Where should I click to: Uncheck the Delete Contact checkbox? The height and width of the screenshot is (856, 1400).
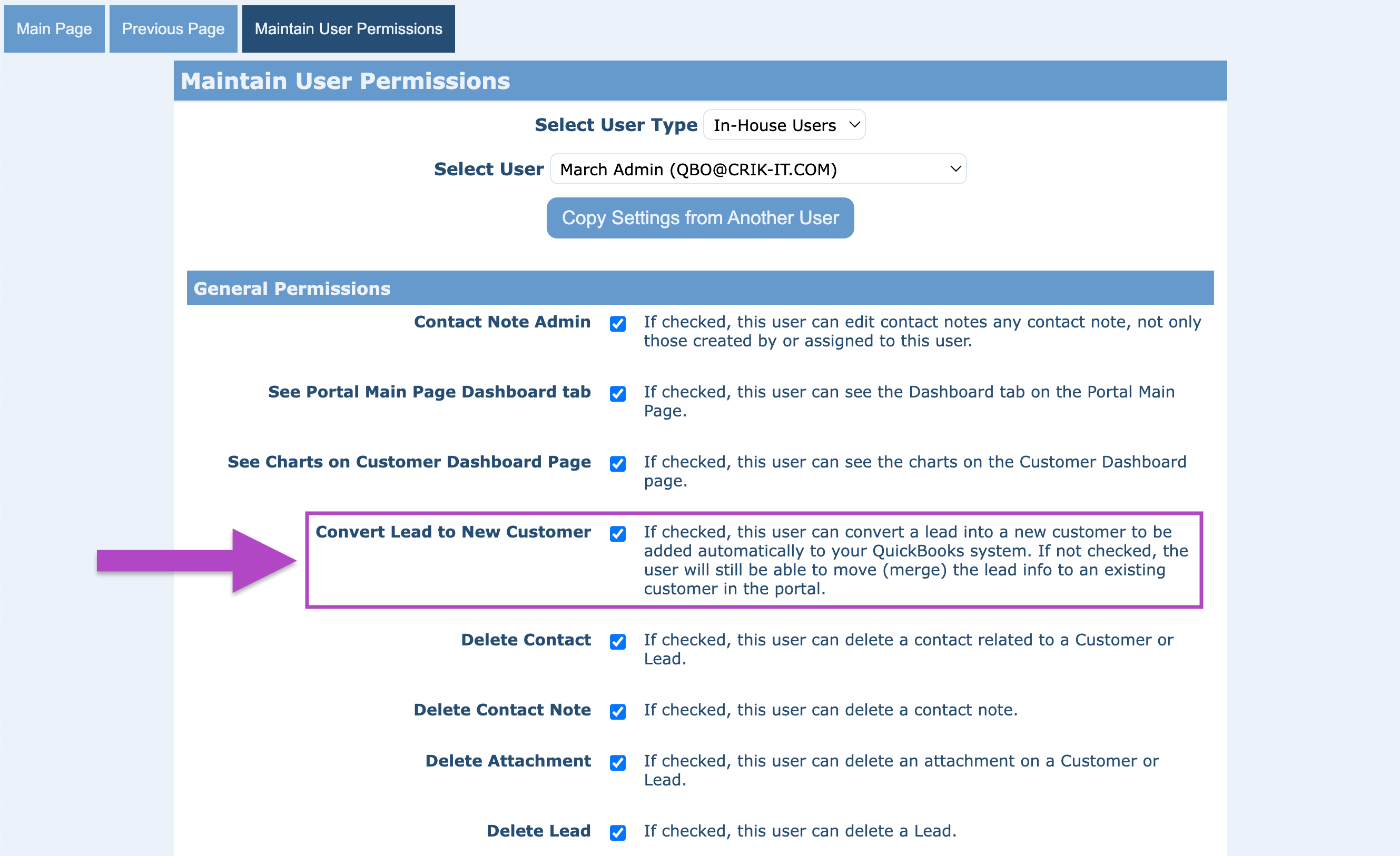coord(618,641)
